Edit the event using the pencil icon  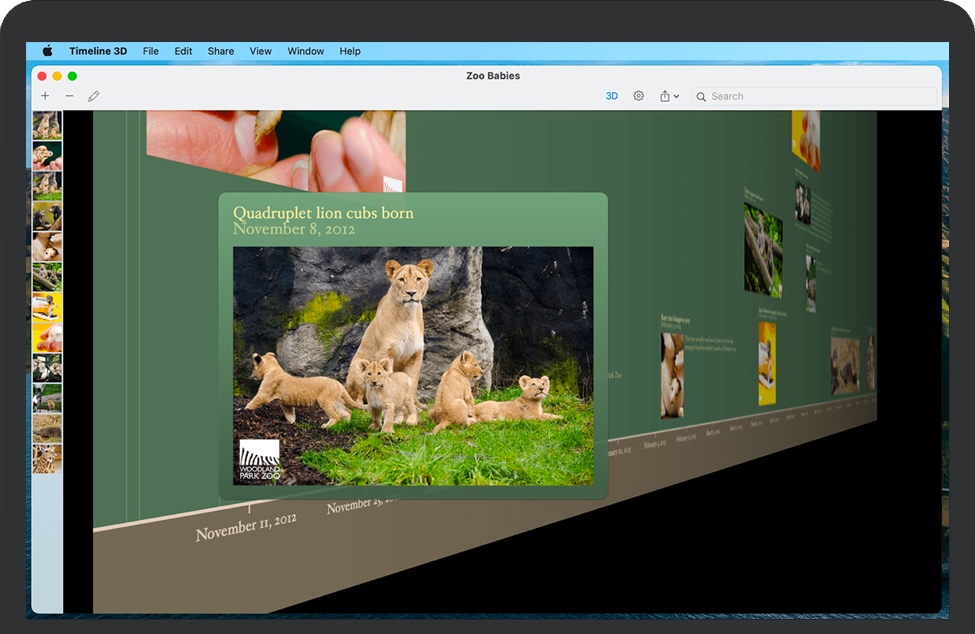[x=94, y=95]
